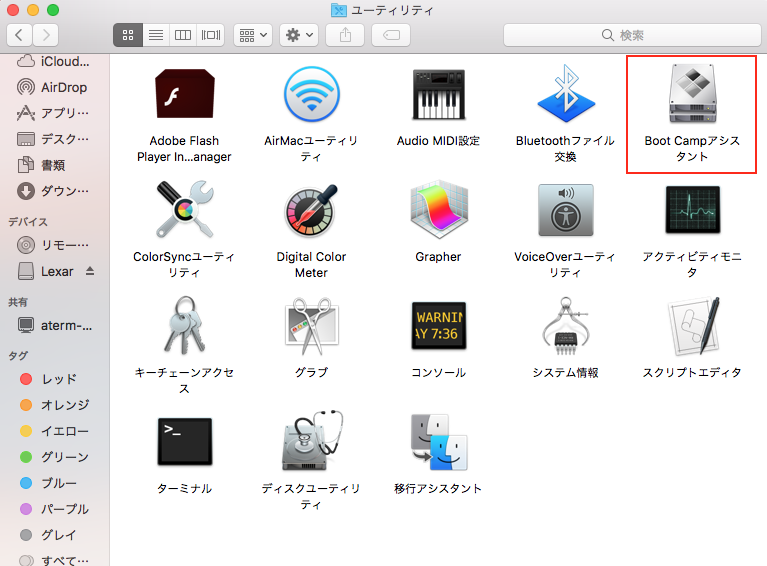Click the Share toolbar button

coord(345,35)
